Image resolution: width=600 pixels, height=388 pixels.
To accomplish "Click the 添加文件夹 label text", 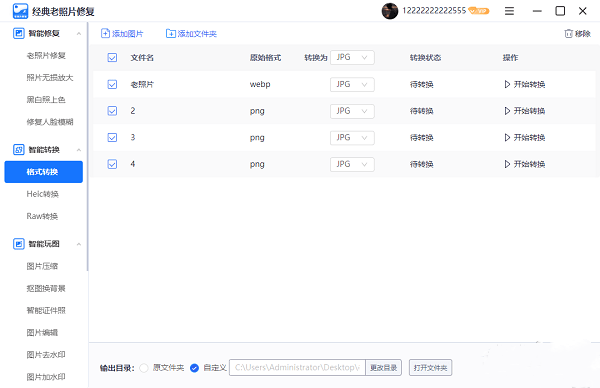I will point(197,34).
